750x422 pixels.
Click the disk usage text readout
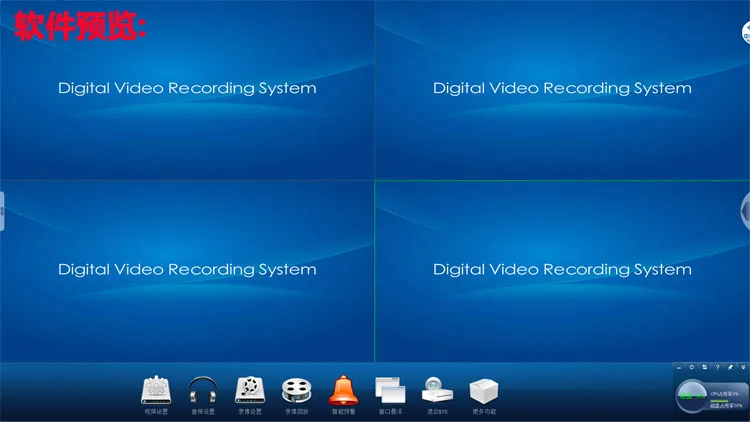(726, 406)
